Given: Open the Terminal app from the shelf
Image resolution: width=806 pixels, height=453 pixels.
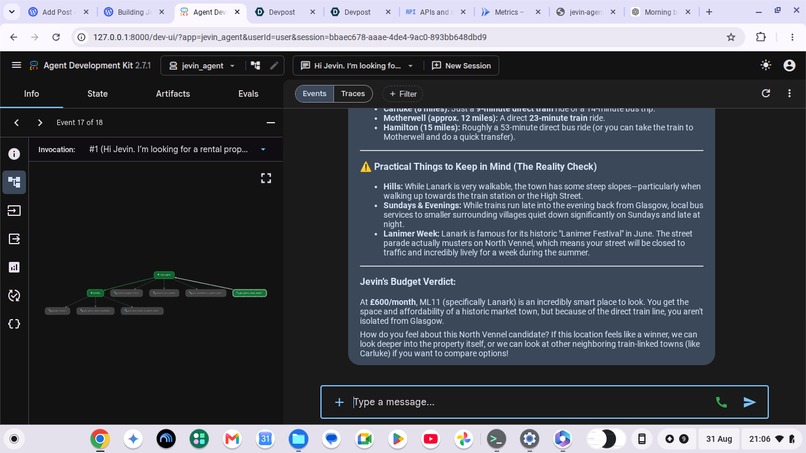Looking at the screenshot, I should (x=496, y=439).
